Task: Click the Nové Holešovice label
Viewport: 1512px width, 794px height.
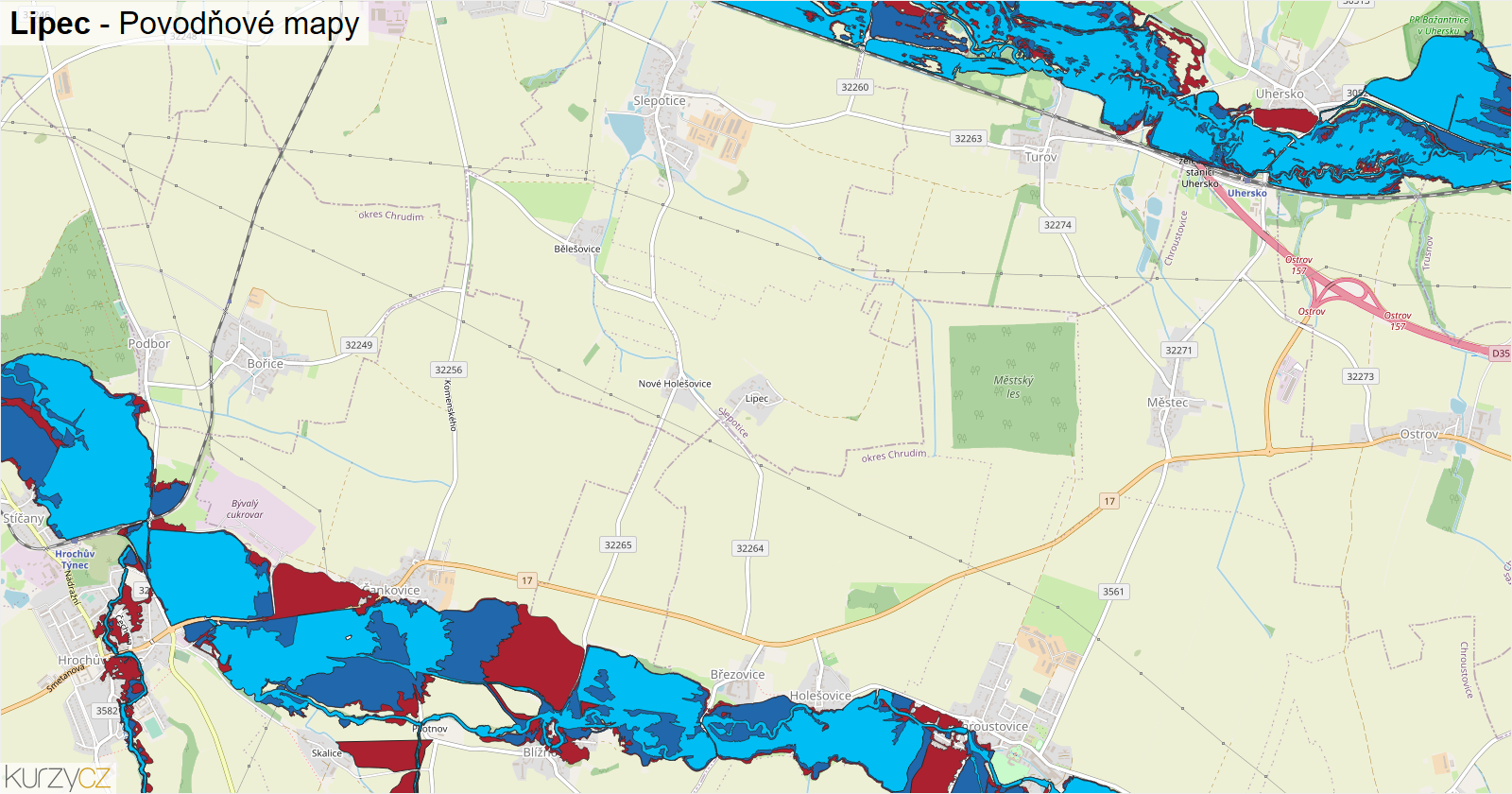Action: (675, 384)
